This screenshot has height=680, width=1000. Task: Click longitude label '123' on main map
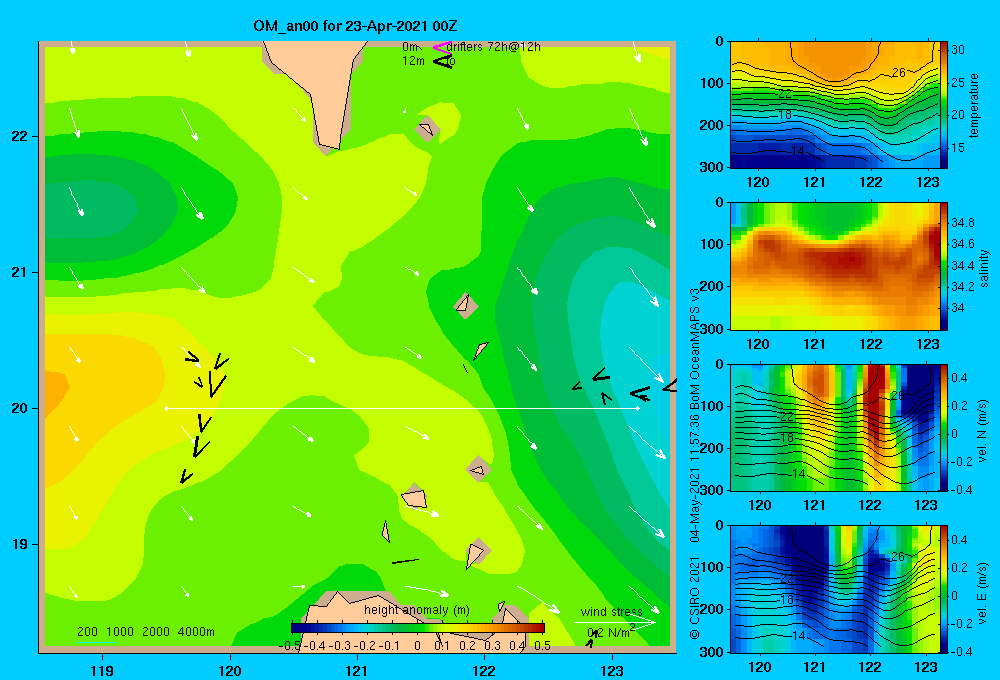click(612, 670)
